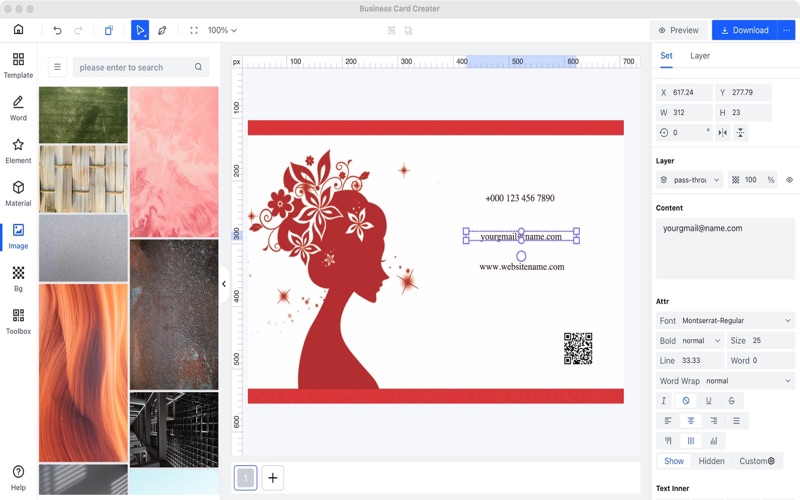Select the pointer selection tool
This screenshot has height=500, width=800.
pos(140,30)
